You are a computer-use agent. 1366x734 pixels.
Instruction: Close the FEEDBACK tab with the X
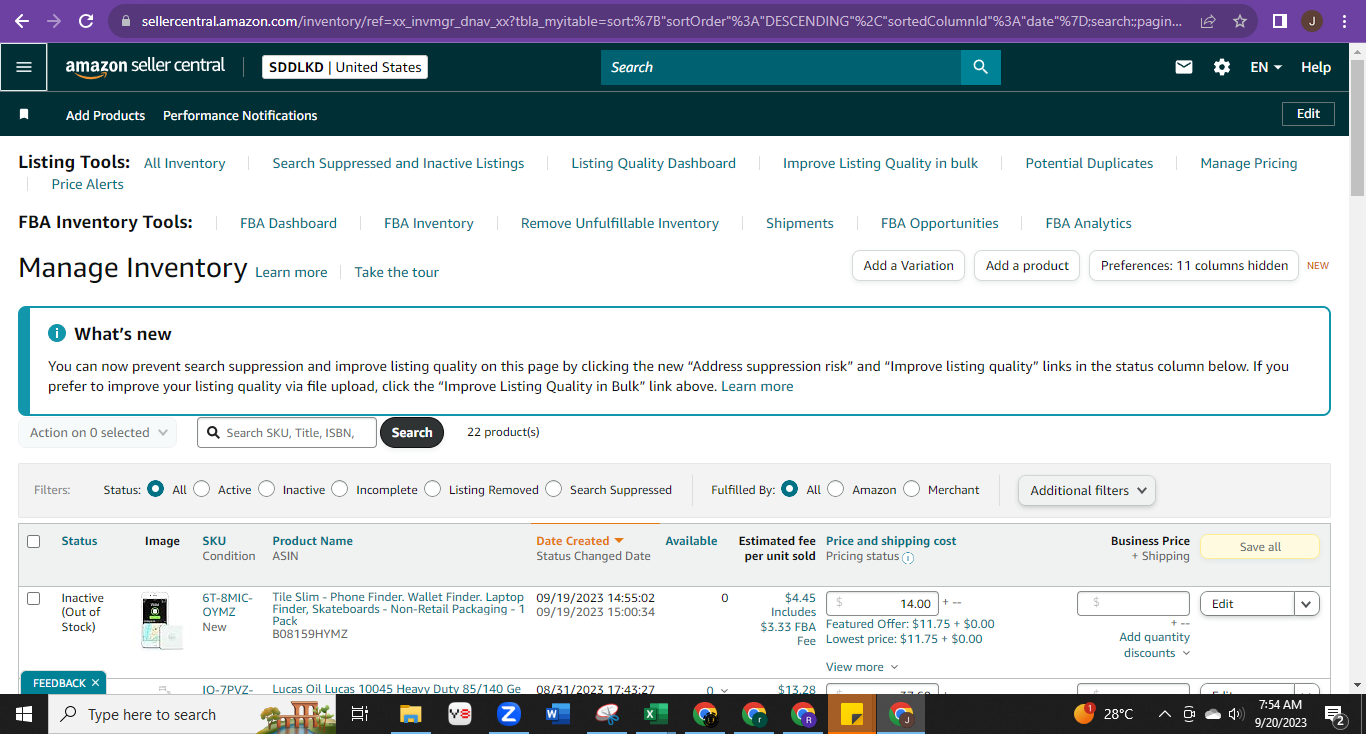point(95,683)
